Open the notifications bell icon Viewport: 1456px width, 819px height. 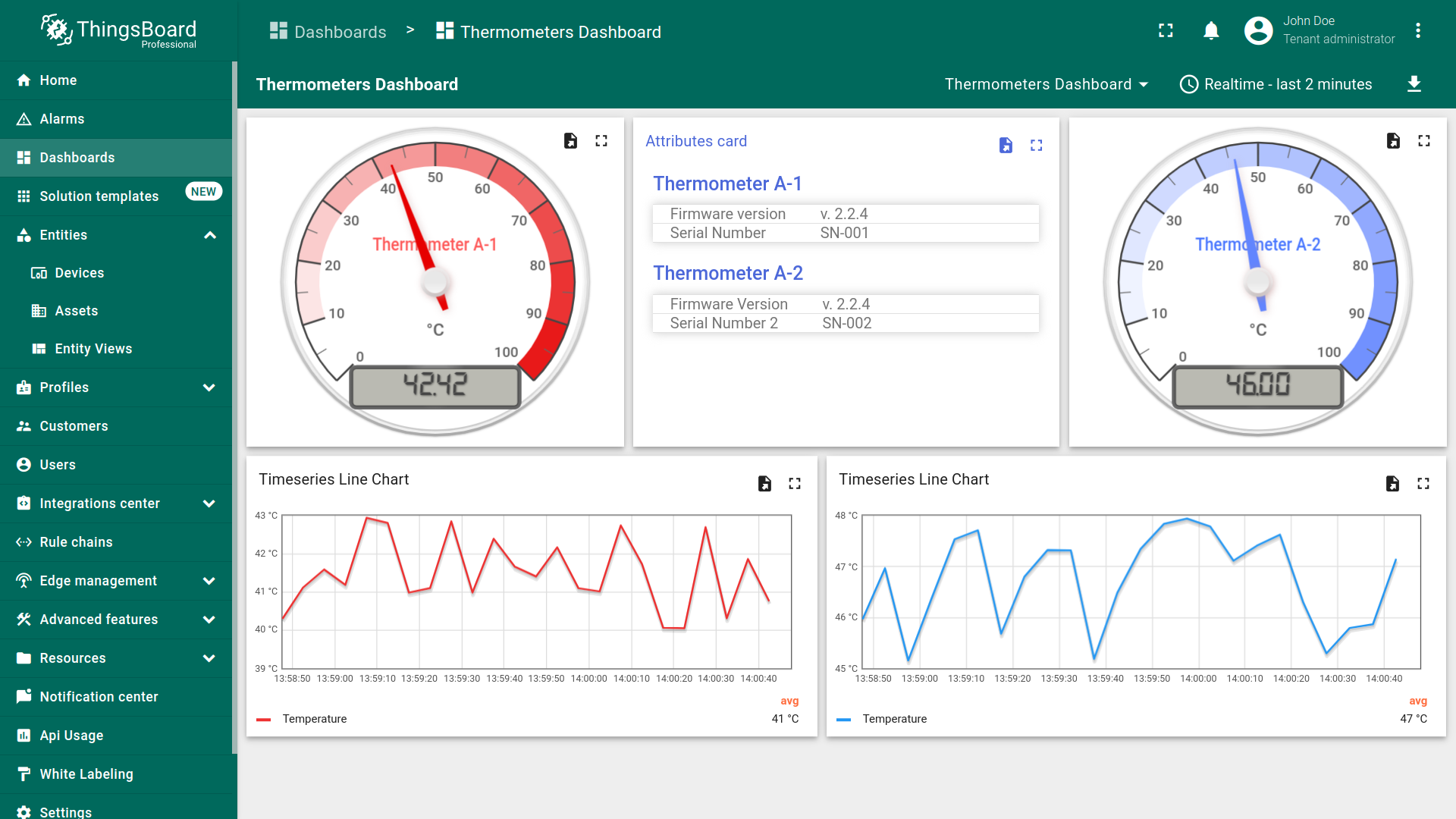(1211, 31)
